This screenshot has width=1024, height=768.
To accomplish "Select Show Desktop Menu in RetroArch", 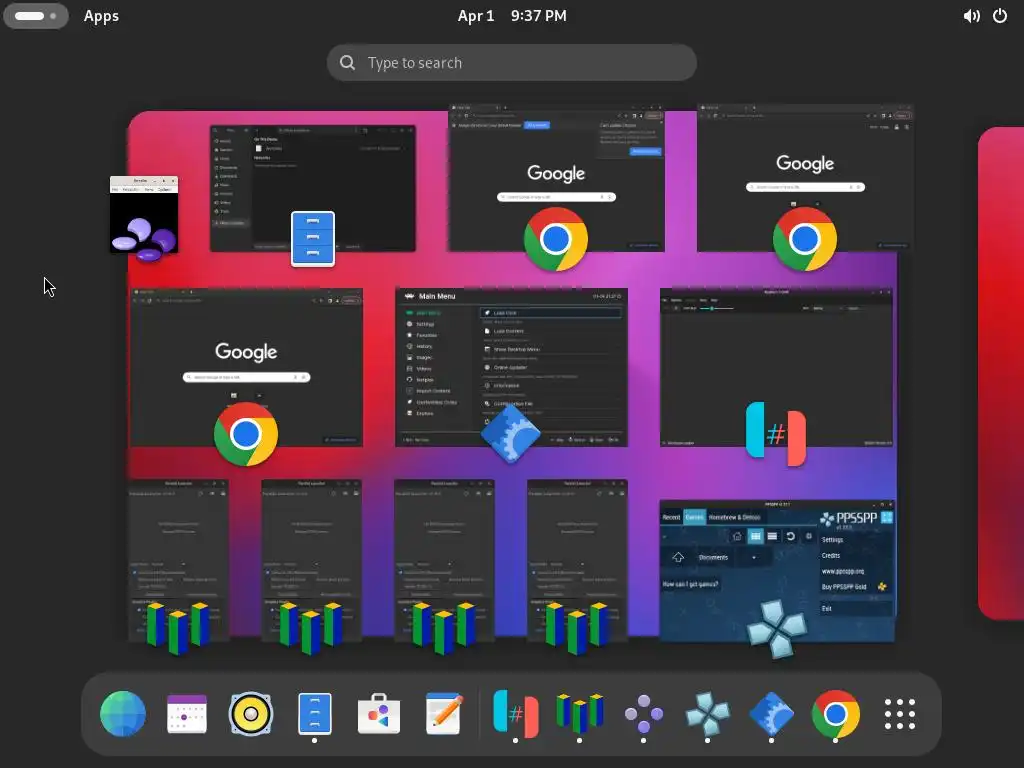I will (x=551, y=349).
